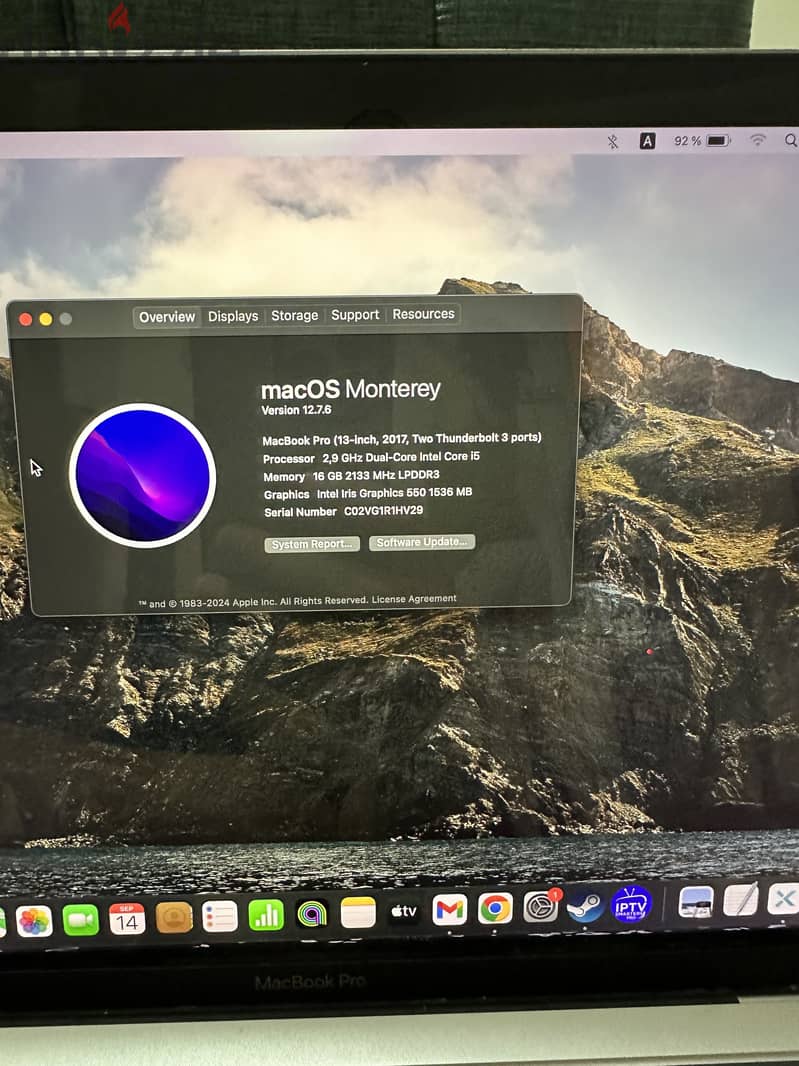Click the battery status icon

(718, 141)
